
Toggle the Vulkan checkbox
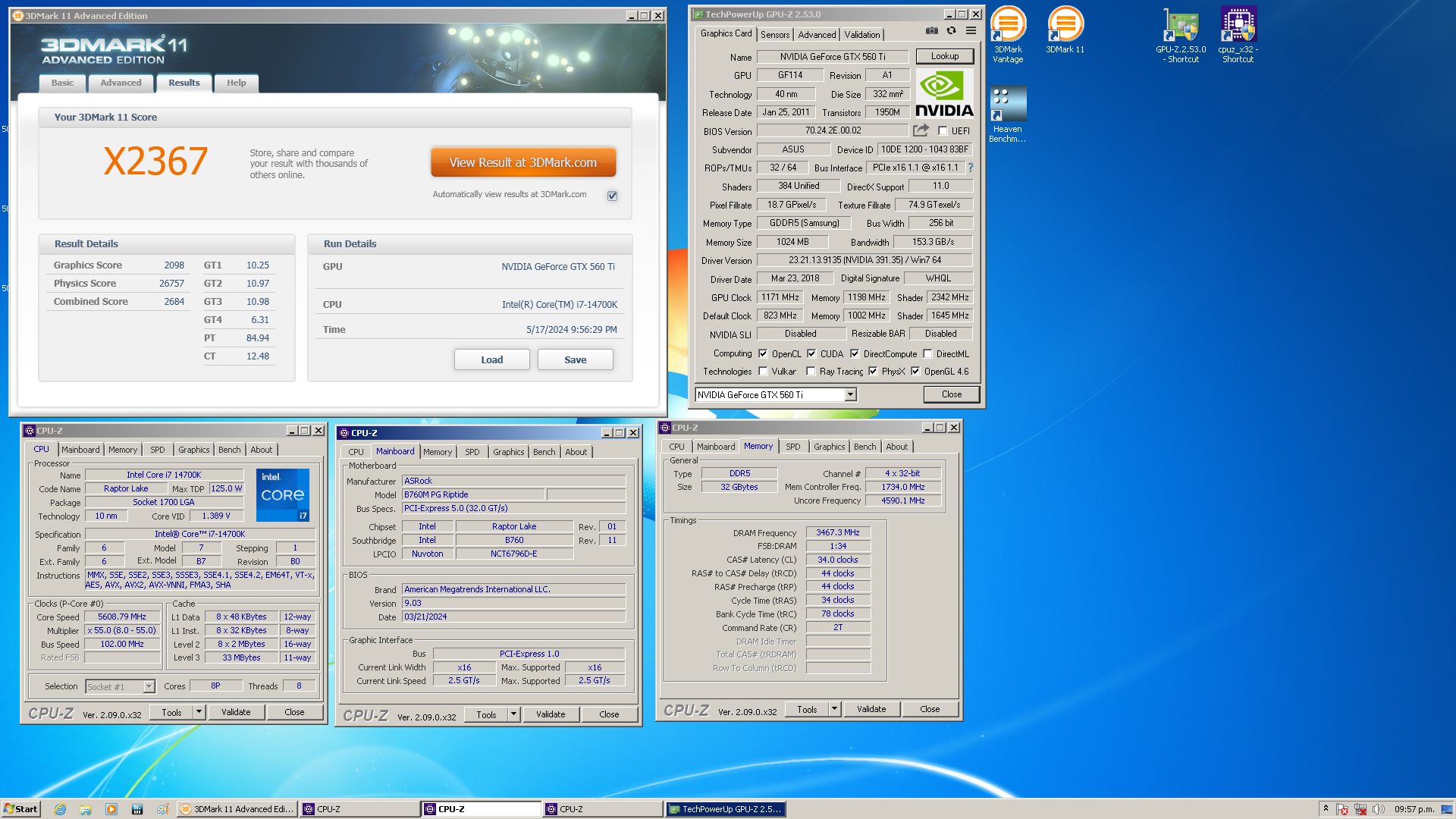pos(763,371)
